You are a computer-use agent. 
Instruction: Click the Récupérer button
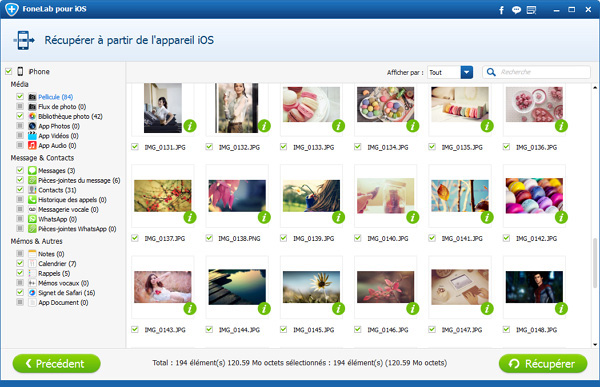543,364
